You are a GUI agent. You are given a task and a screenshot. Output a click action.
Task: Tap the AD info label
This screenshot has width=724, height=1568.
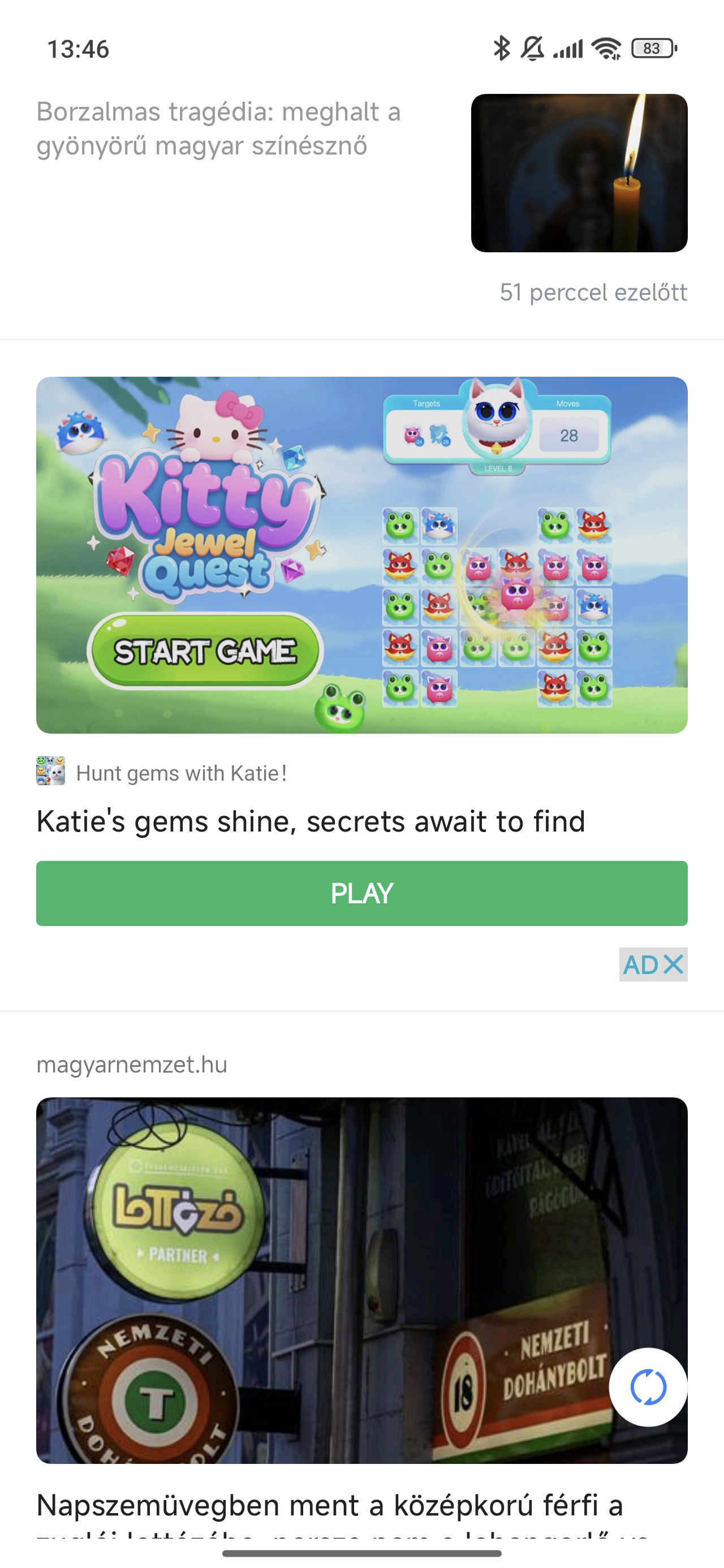(x=641, y=964)
